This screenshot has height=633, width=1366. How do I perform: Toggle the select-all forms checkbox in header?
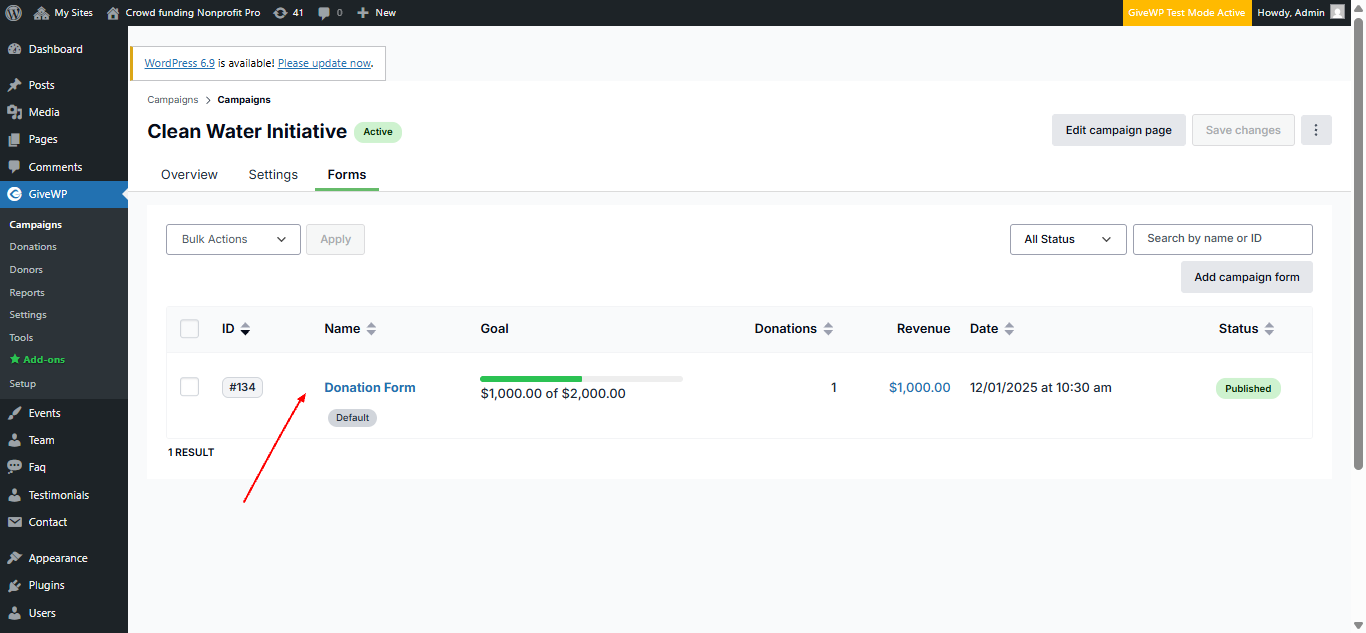coord(190,329)
